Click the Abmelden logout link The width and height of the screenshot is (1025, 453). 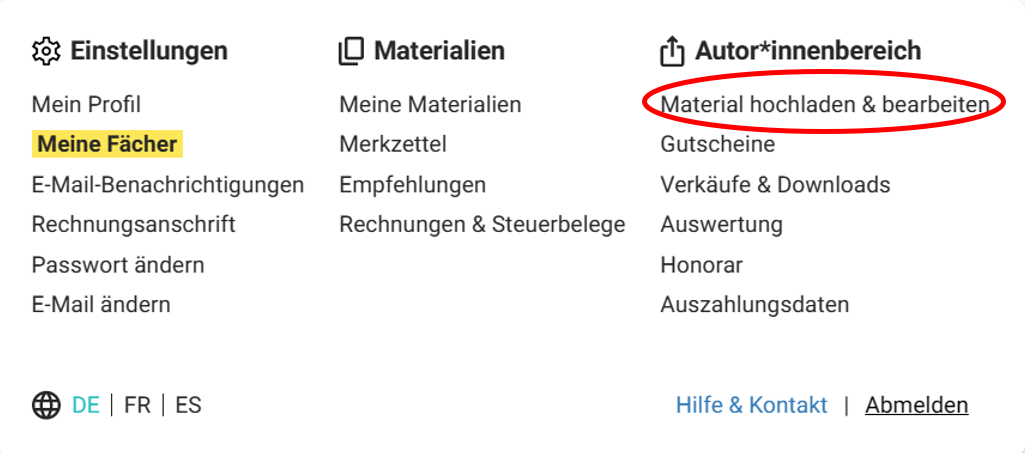916,405
